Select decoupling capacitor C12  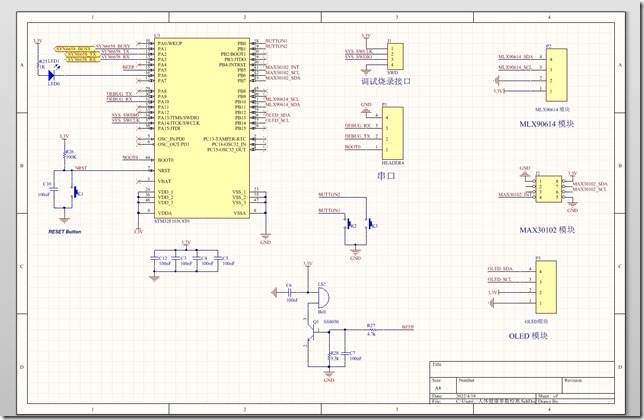point(154,259)
